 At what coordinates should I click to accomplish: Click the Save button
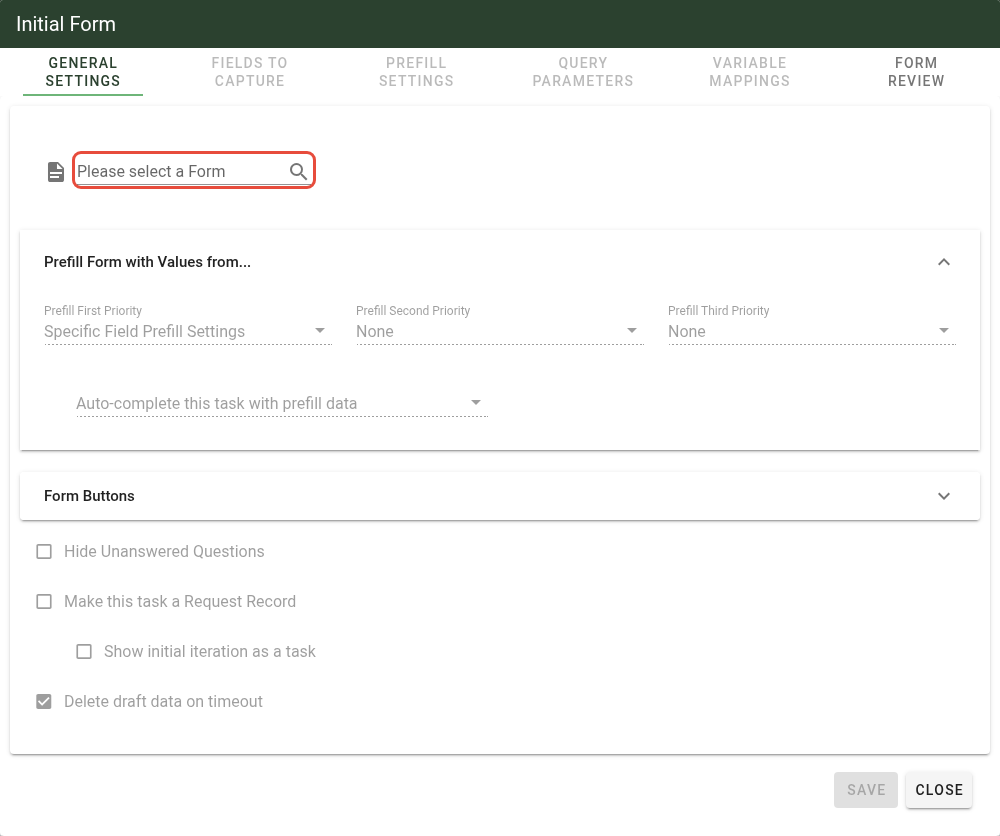865,789
